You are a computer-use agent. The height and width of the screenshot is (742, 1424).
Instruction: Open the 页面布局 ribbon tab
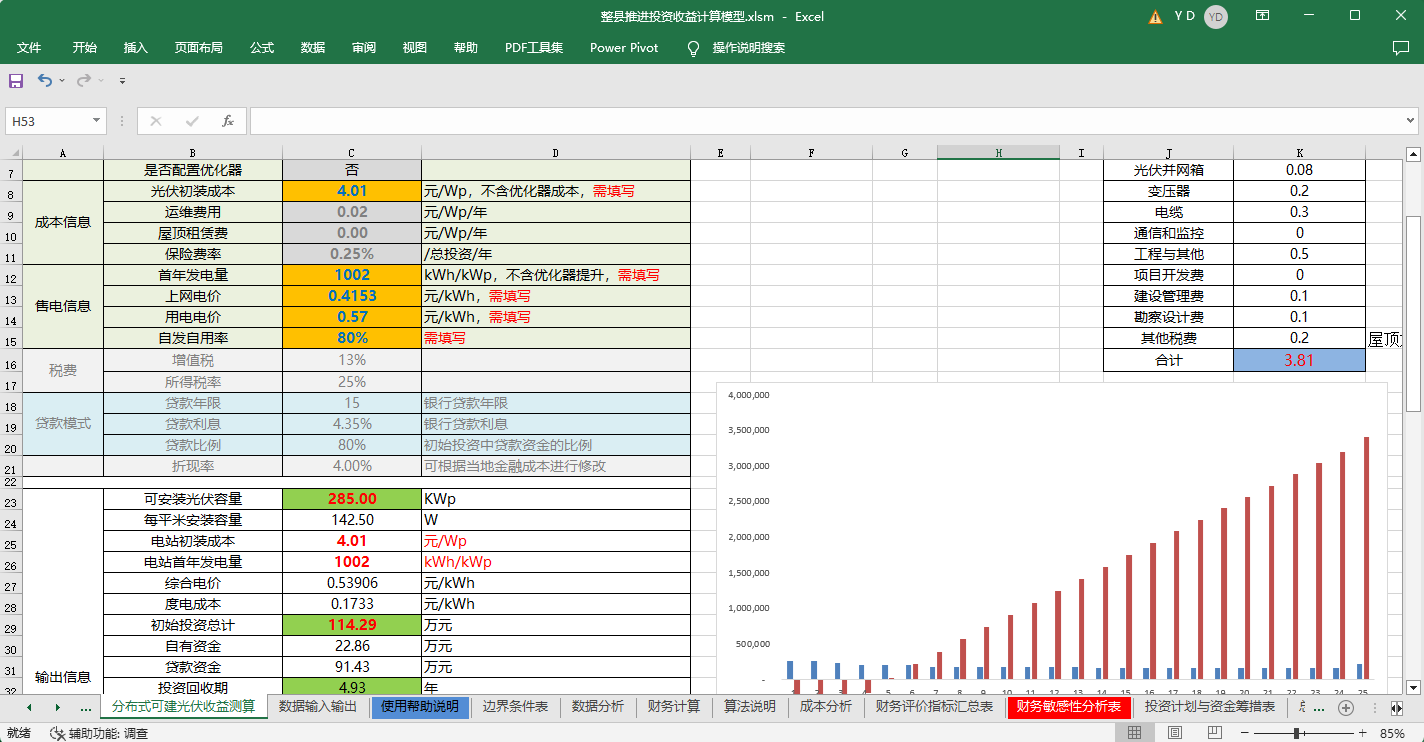199,48
